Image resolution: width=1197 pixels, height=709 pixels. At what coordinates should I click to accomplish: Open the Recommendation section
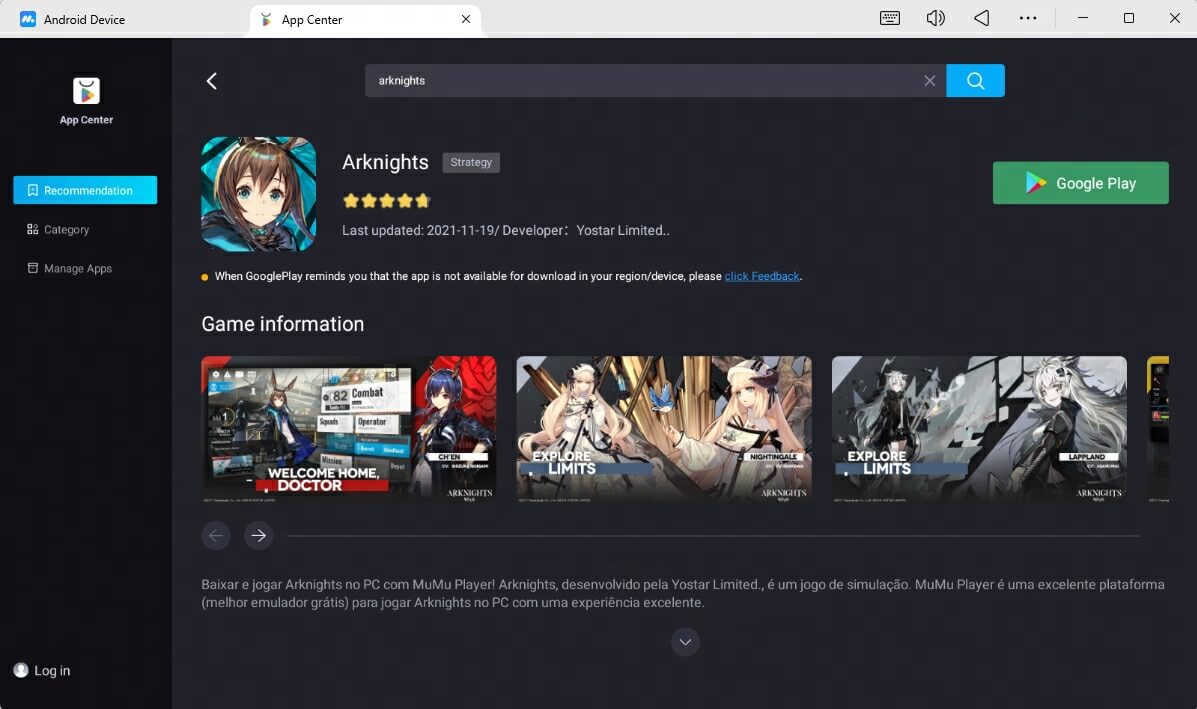pos(85,190)
